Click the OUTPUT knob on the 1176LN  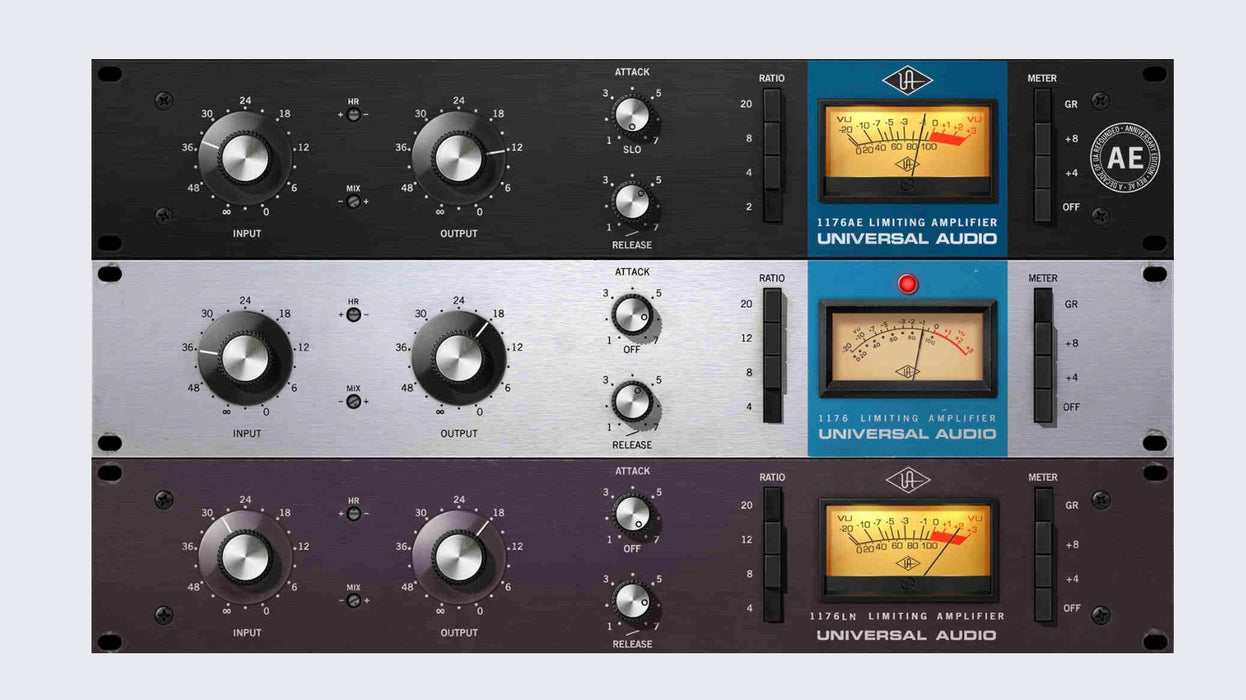(x=459, y=557)
